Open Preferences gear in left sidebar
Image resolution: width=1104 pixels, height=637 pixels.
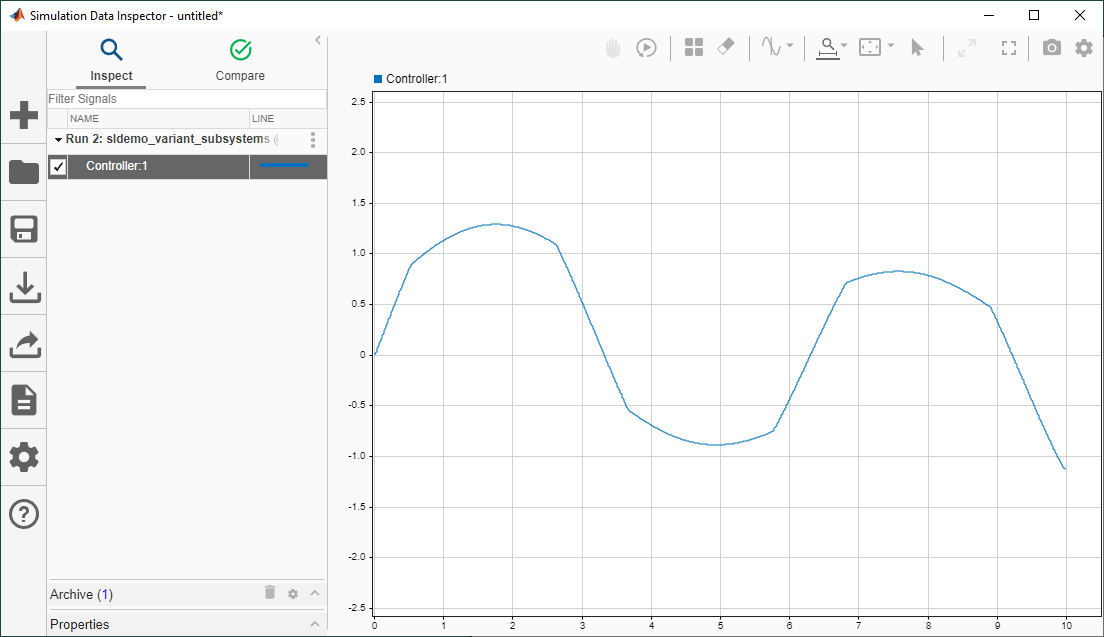[x=23, y=457]
